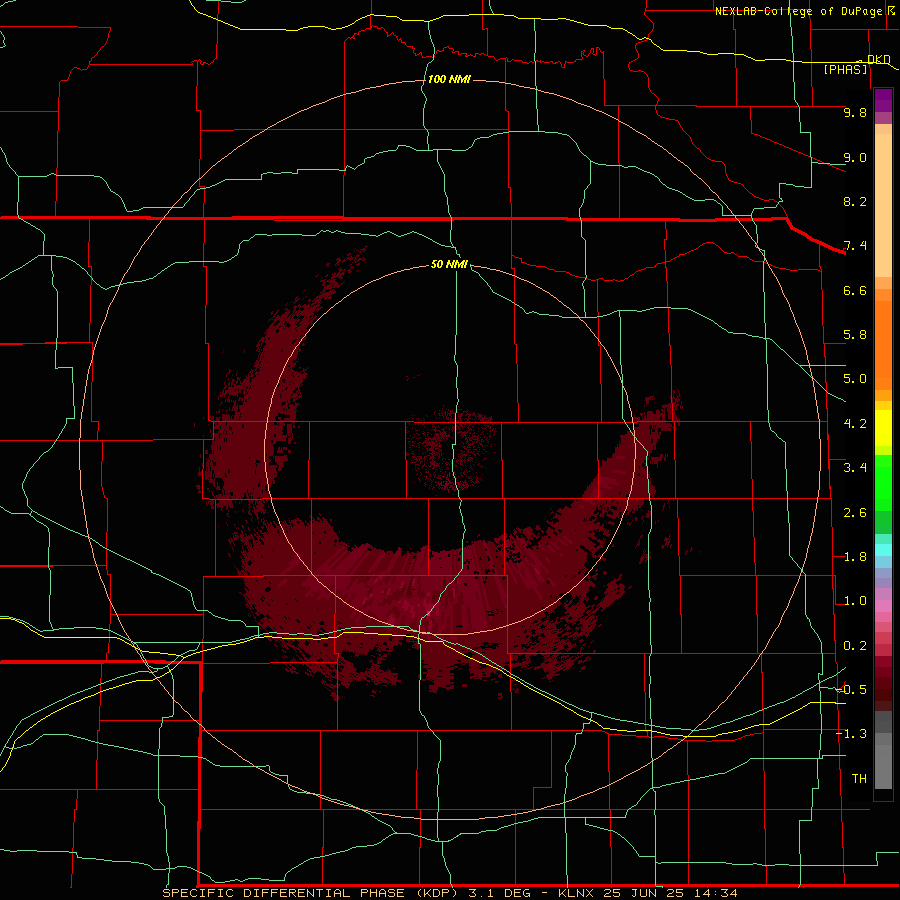Click the 5.8 value on the scale
This screenshot has width=900, height=900.
coord(855,335)
